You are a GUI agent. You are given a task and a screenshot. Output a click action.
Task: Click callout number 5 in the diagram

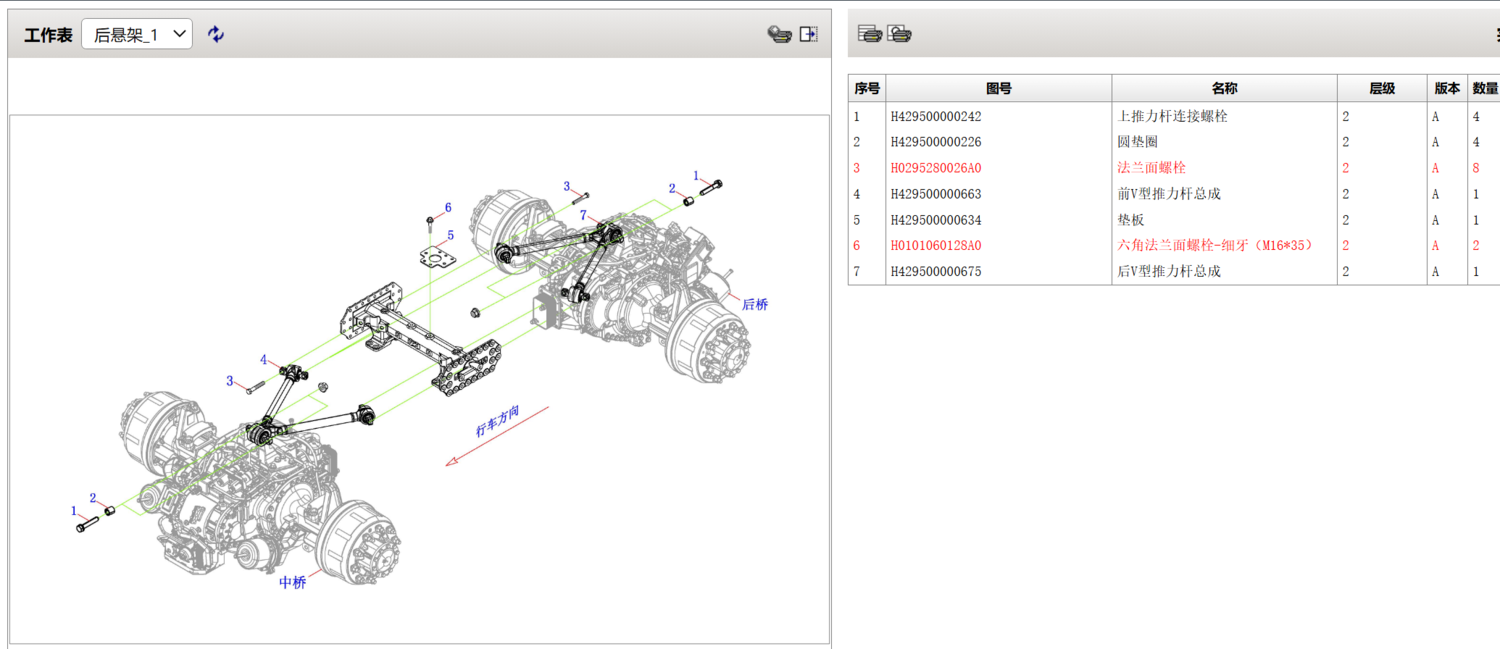(x=451, y=236)
